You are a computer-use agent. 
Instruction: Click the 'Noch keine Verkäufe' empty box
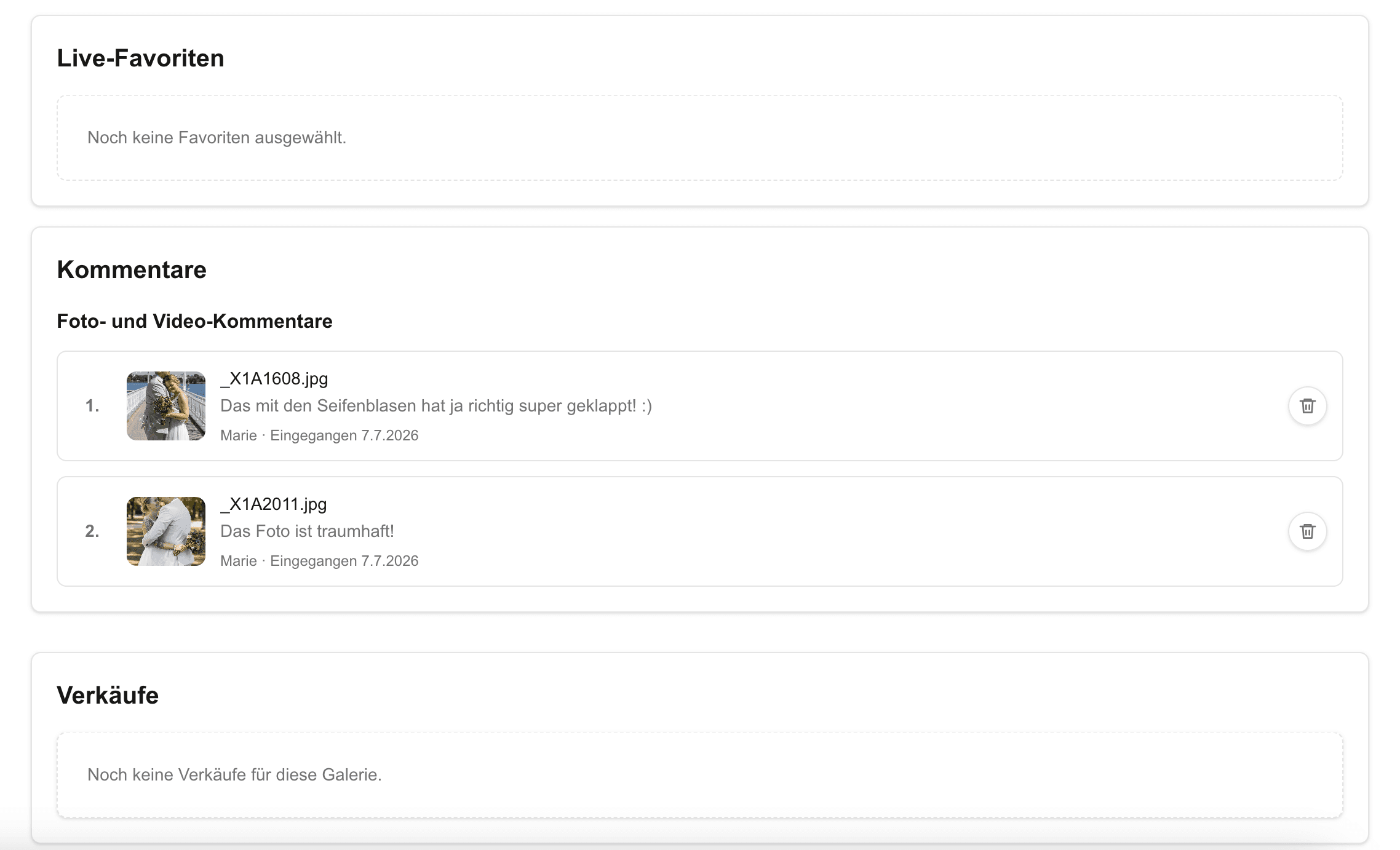click(x=700, y=775)
